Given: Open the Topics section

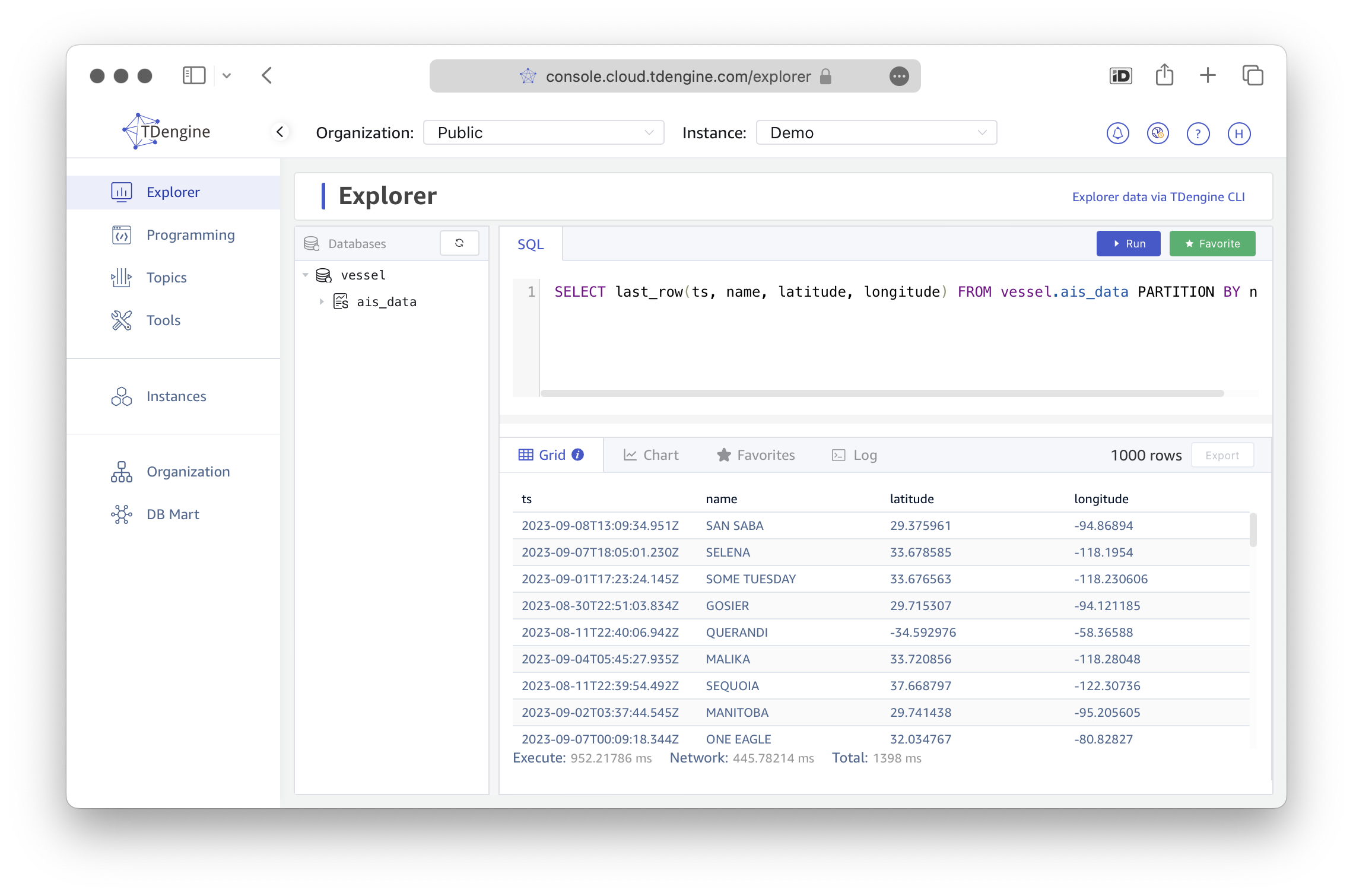Looking at the screenshot, I should [166, 277].
